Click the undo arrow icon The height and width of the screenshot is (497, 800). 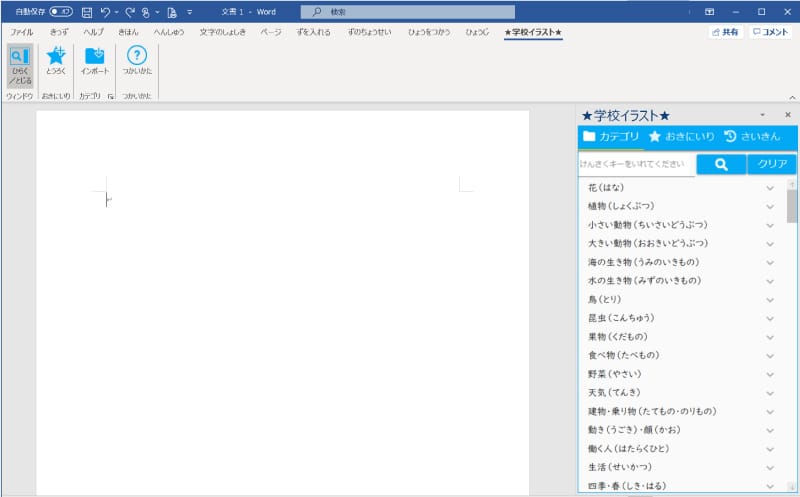pos(105,12)
